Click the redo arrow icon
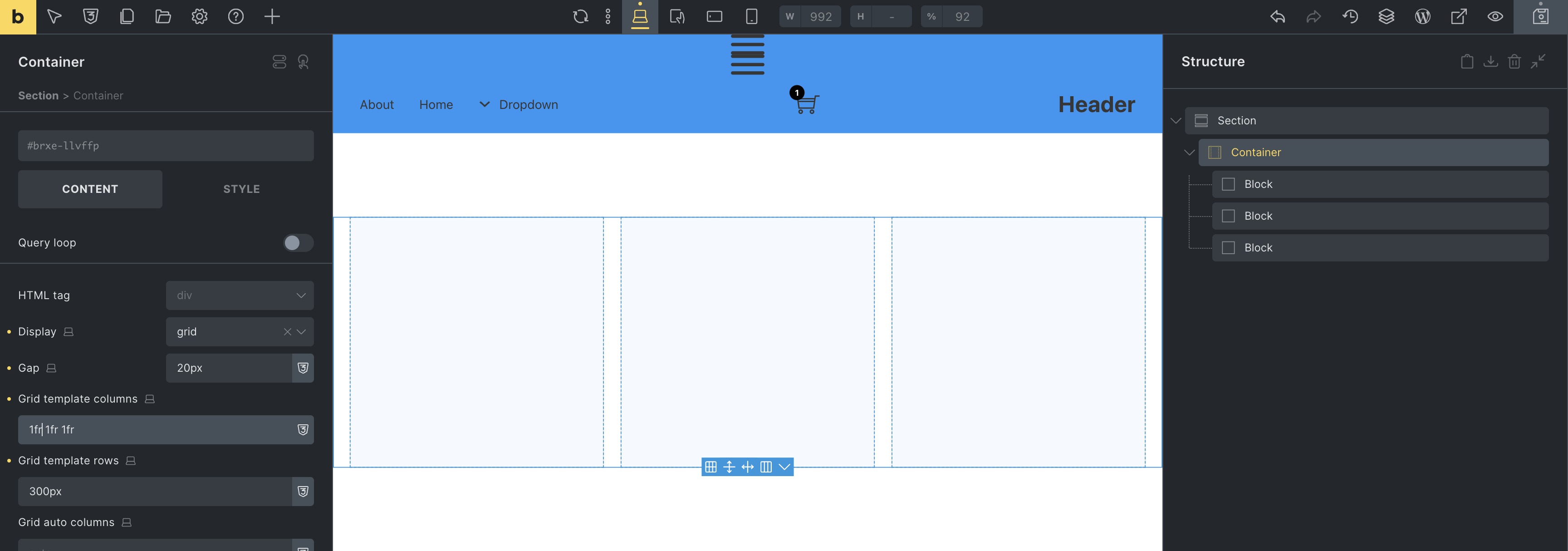The width and height of the screenshot is (1568, 551). [x=1313, y=16]
